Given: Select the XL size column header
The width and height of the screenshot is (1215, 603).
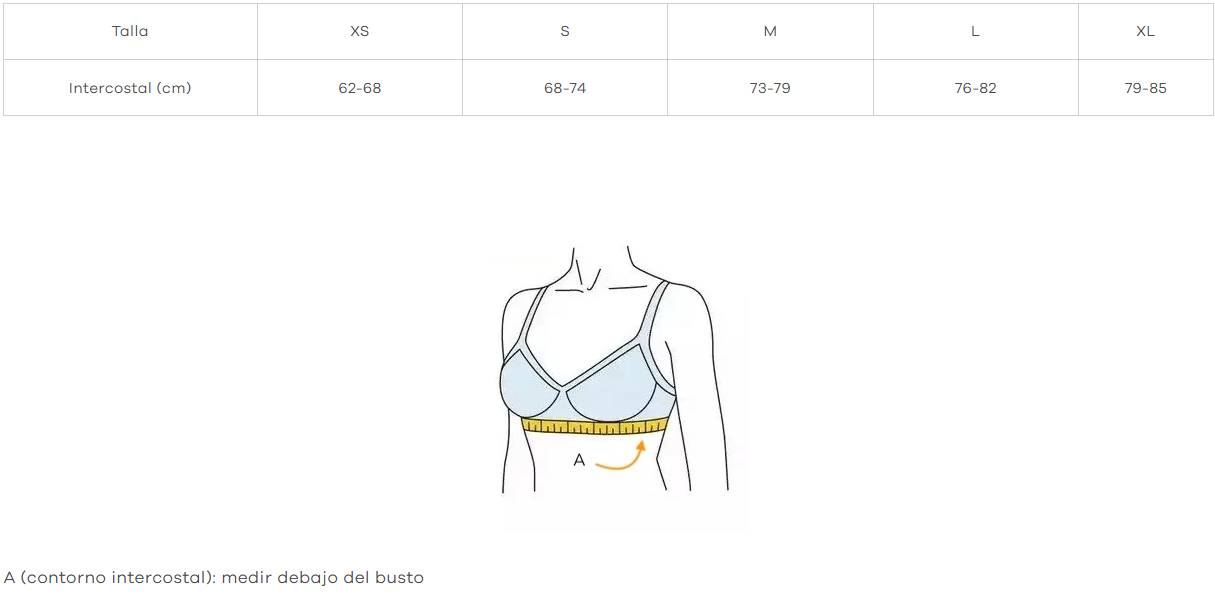Looking at the screenshot, I should coord(1146,31).
